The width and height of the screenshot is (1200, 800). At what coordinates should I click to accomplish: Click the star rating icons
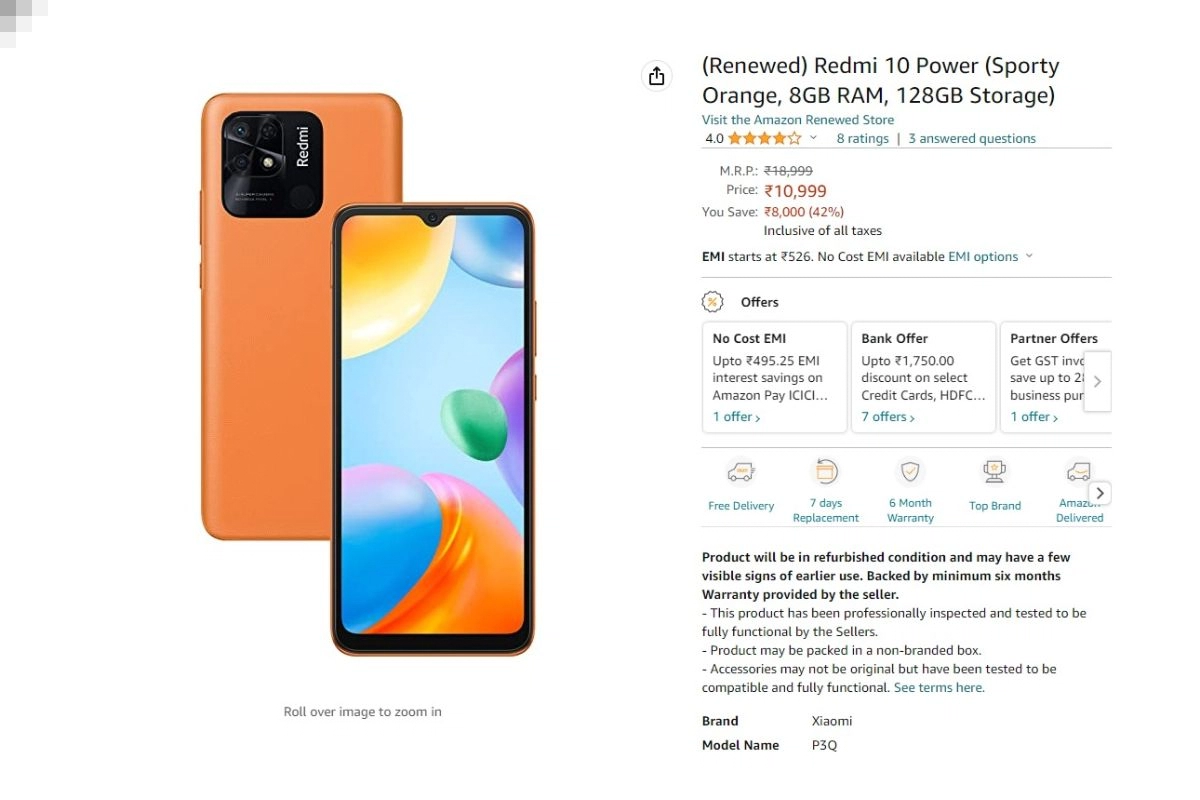[765, 139]
